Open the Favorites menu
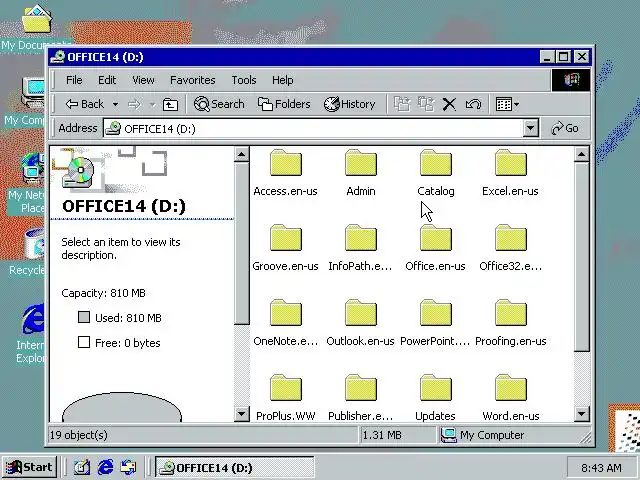The width and height of the screenshot is (640, 480). pos(193,80)
